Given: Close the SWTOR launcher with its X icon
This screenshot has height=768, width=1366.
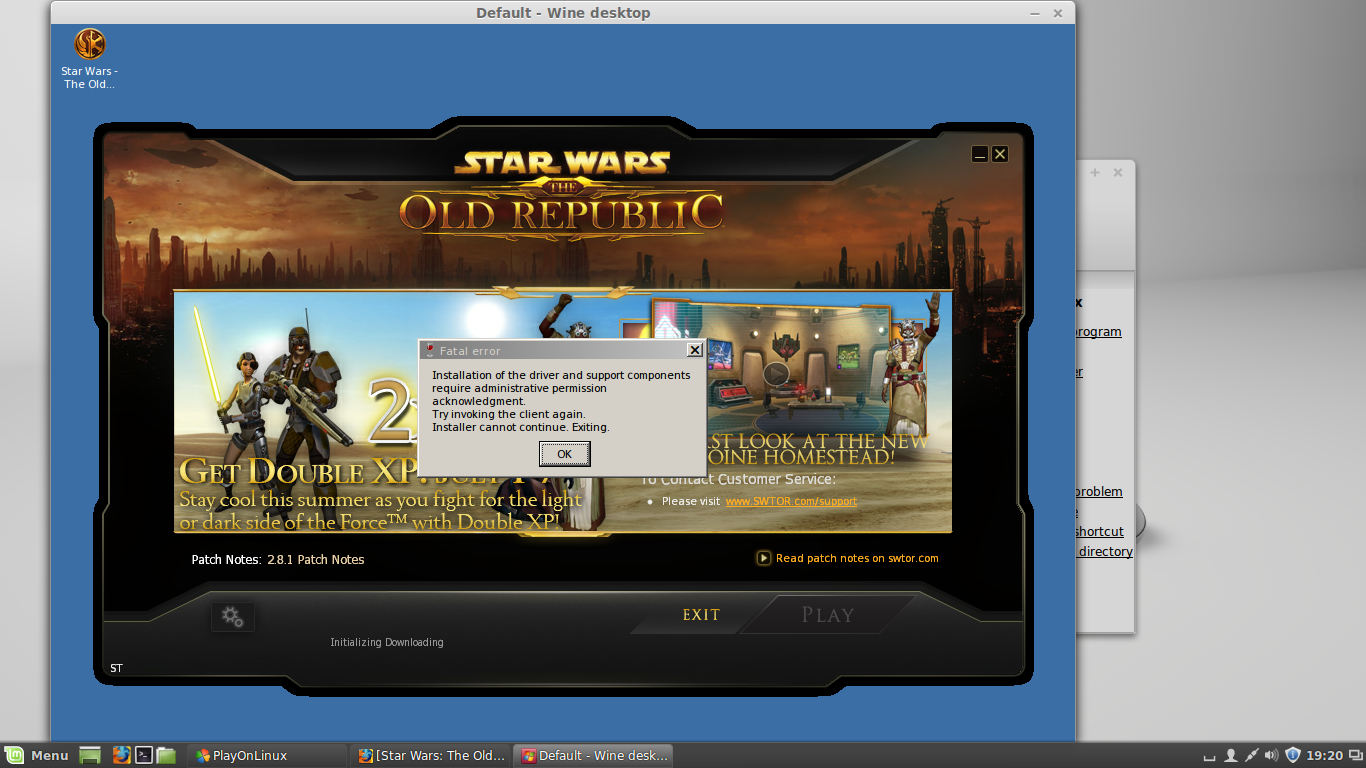Looking at the screenshot, I should click(x=1000, y=154).
